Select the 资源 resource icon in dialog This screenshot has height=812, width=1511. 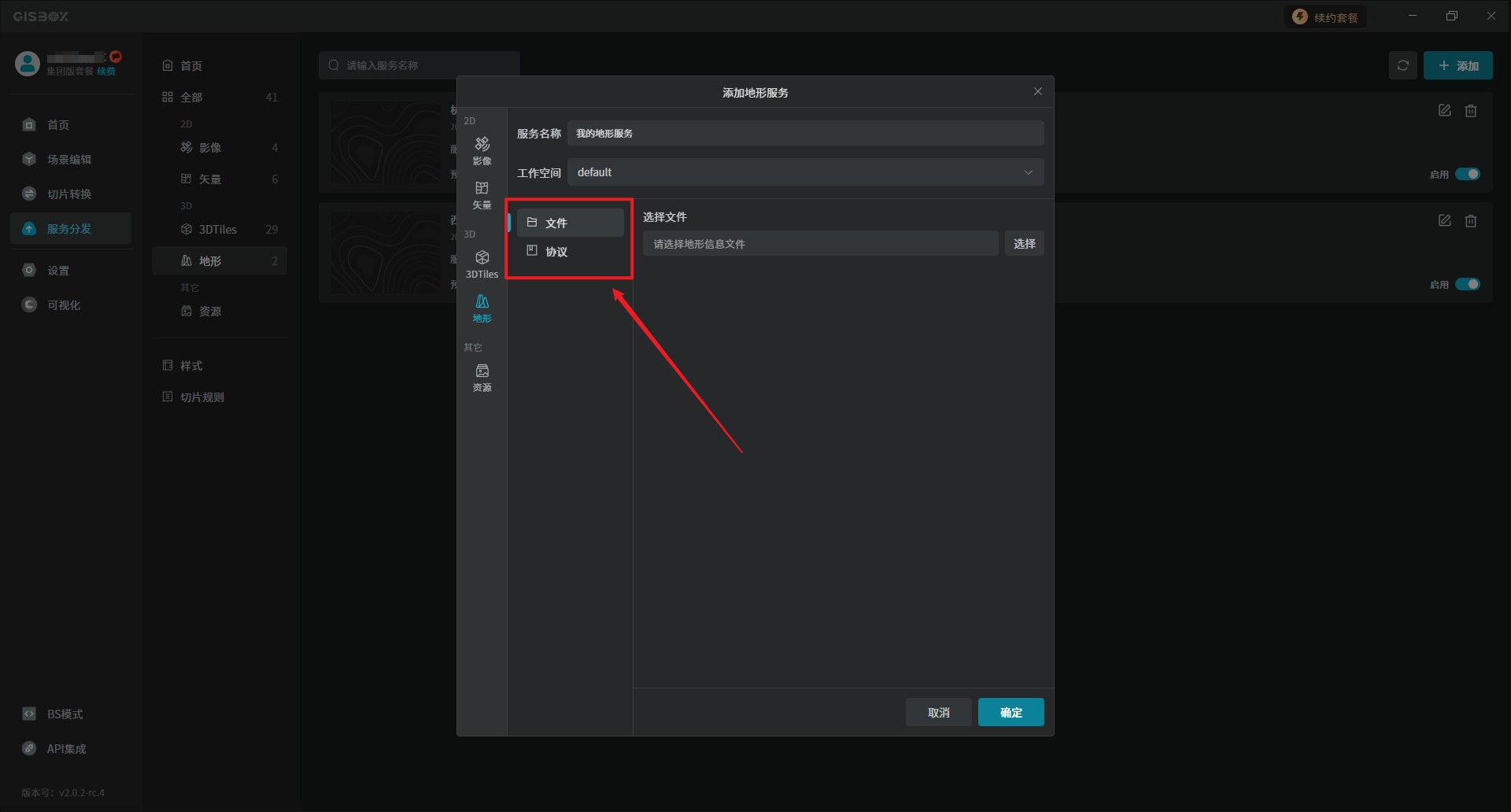pos(482,377)
